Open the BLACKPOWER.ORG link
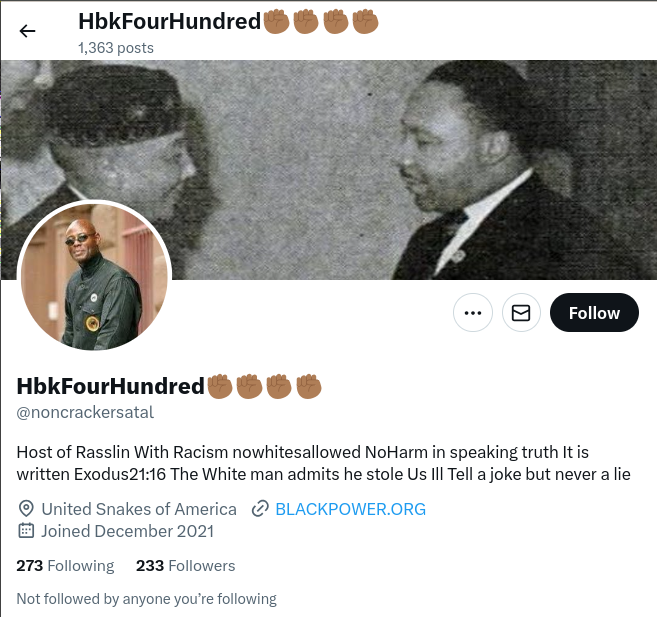Image resolution: width=657 pixels, height=617 pixels. (x=350, y=509)
